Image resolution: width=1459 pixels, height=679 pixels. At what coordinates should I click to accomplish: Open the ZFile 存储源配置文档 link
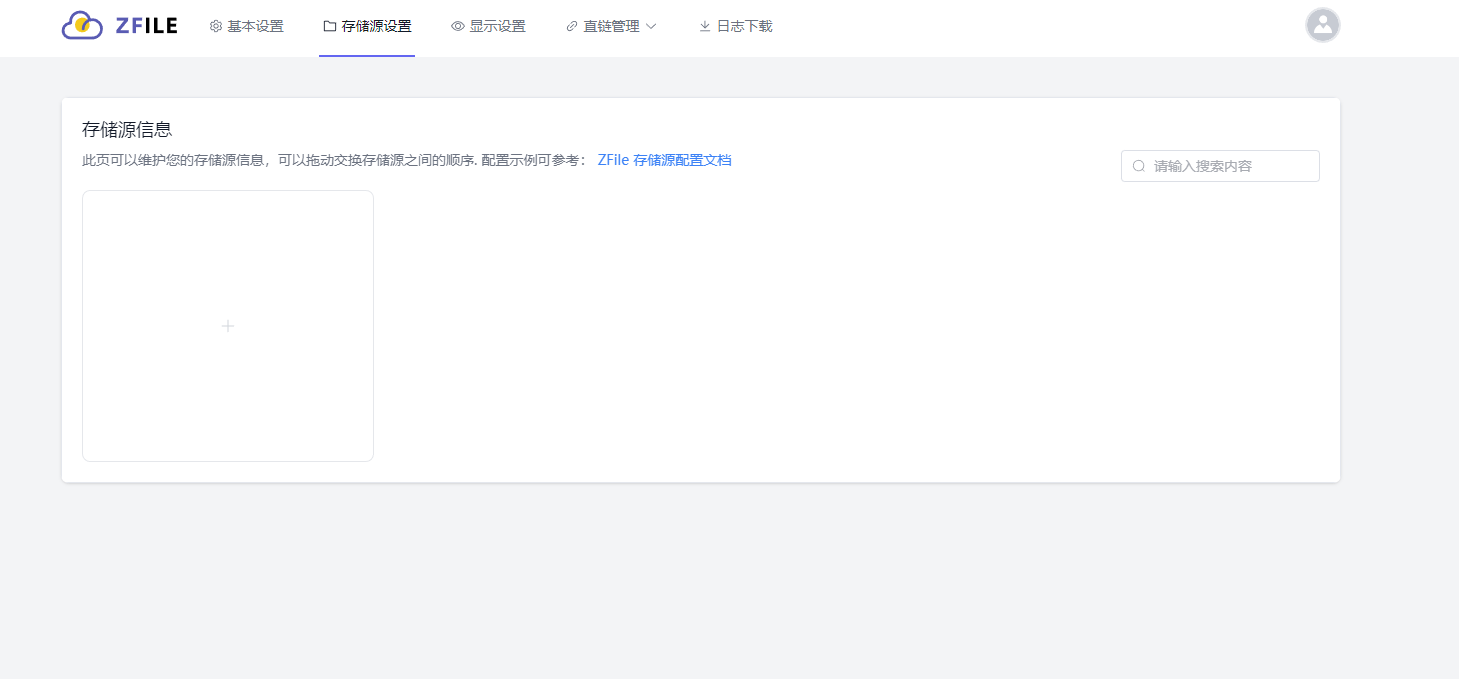tap(664, 159)
